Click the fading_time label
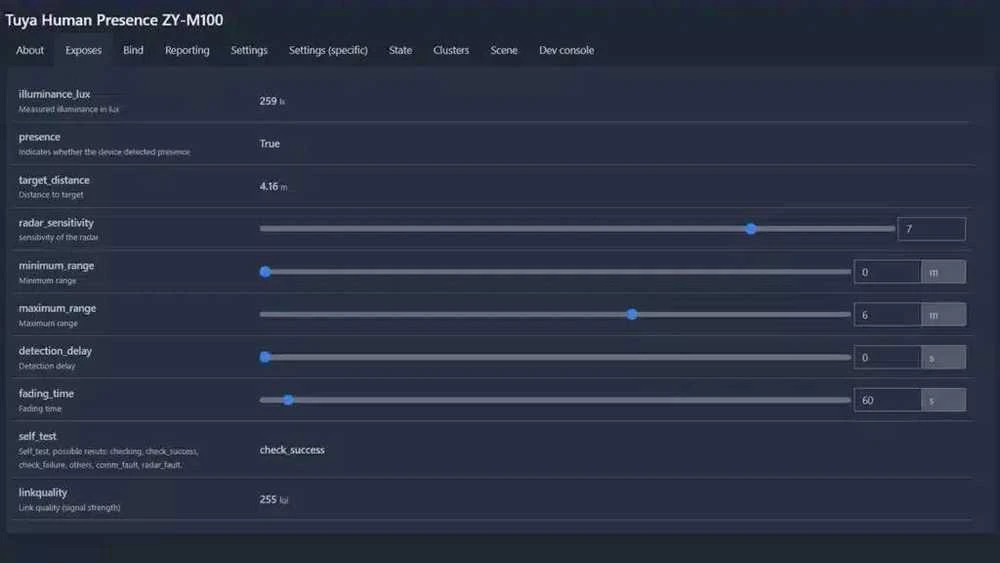This screenshot has width=1000, height=563. click(x=46, y=393)
